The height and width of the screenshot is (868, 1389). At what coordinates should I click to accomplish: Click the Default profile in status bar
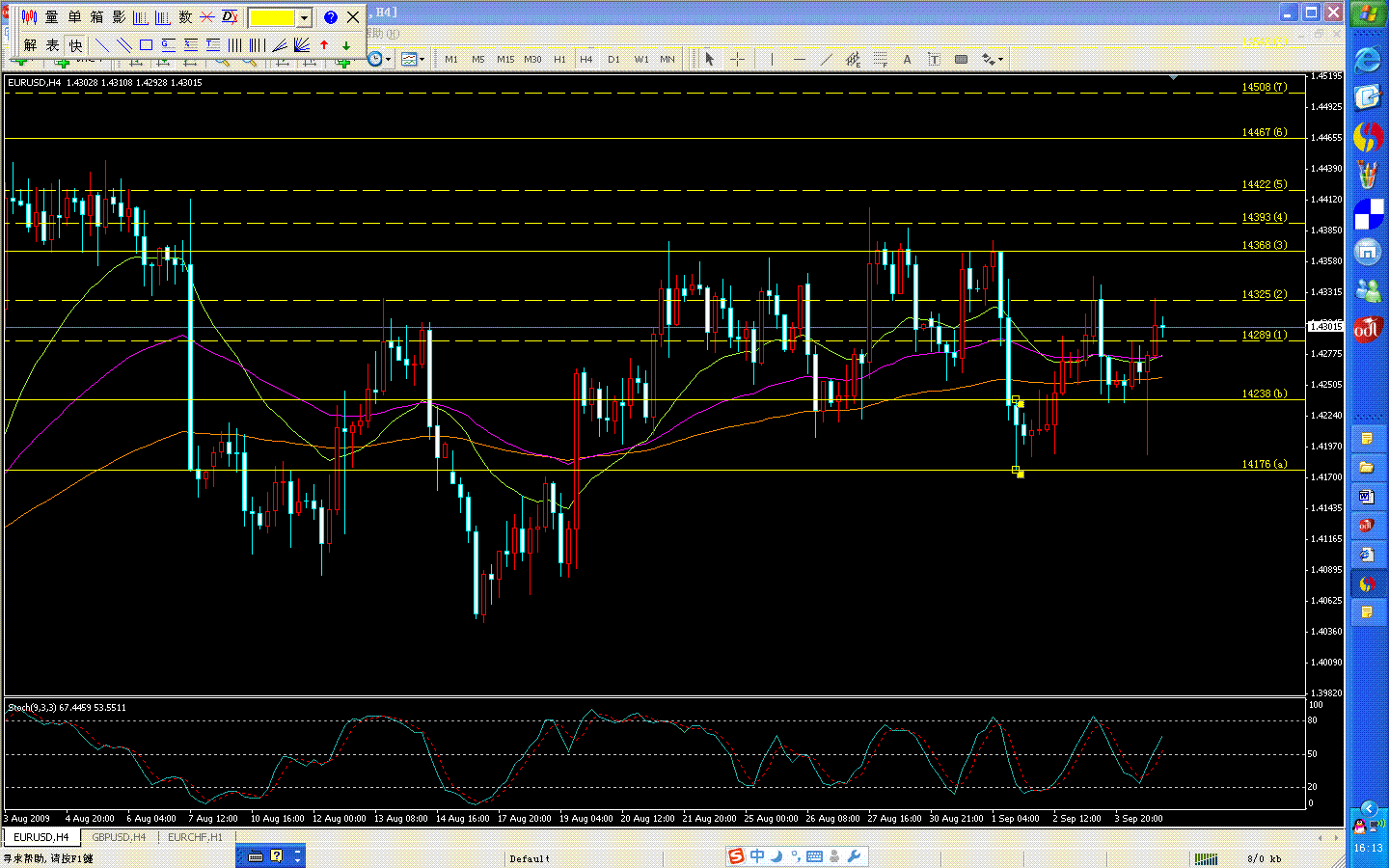[x=530, y=858]
